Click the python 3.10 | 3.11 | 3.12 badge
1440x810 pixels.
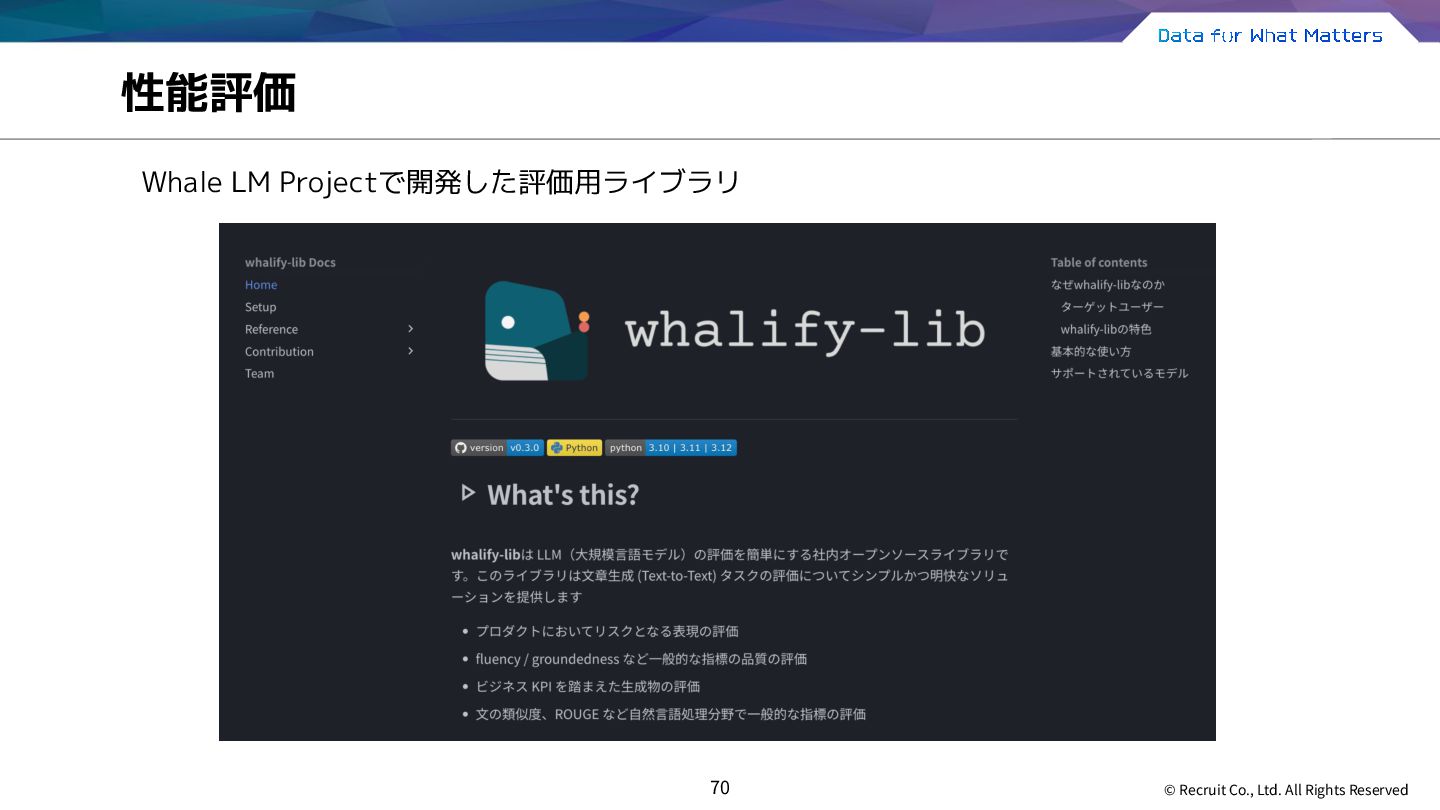coord(671,448)
